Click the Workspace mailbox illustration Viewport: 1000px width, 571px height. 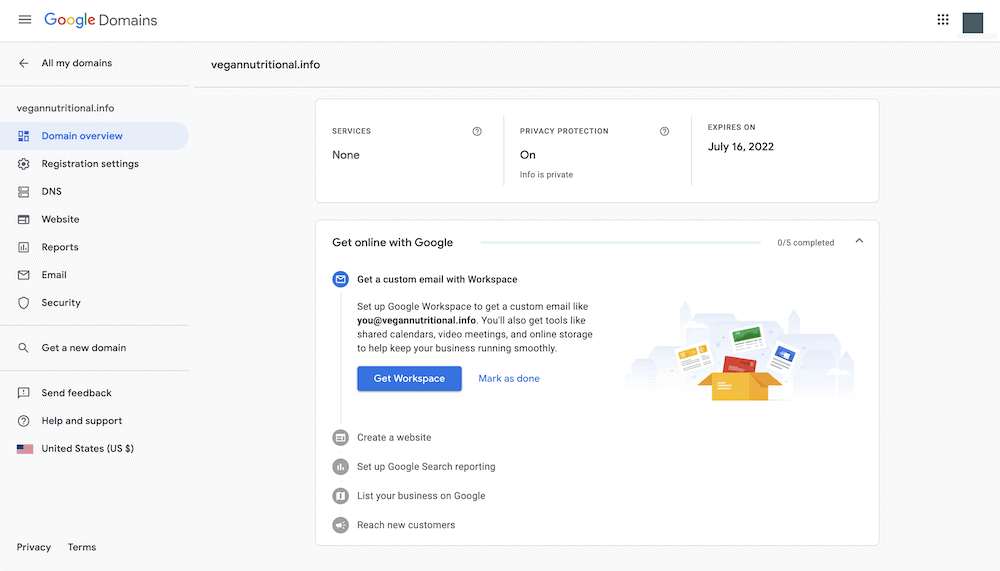coord(740,352)
